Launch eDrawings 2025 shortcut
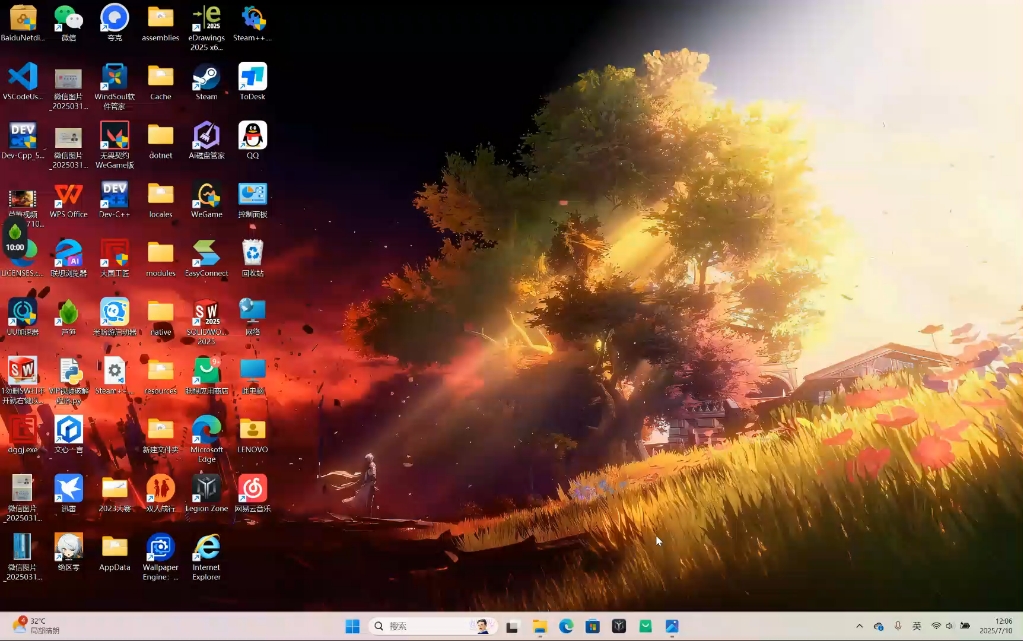The image size is (1023, 641). [206, 18]
